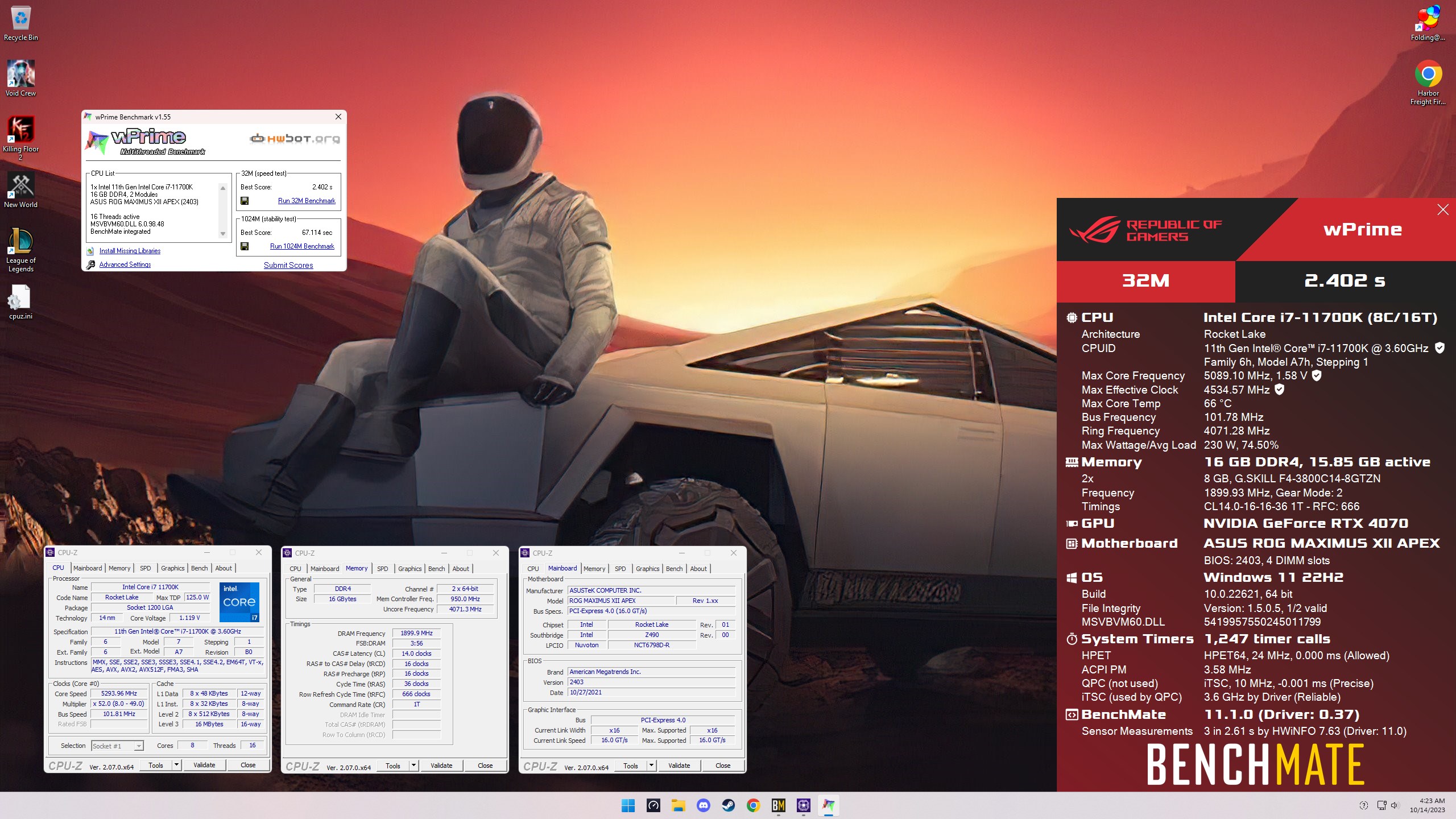
Task: Switch to SPD tab in first CPU-Z window
Action: pos(146,568)
